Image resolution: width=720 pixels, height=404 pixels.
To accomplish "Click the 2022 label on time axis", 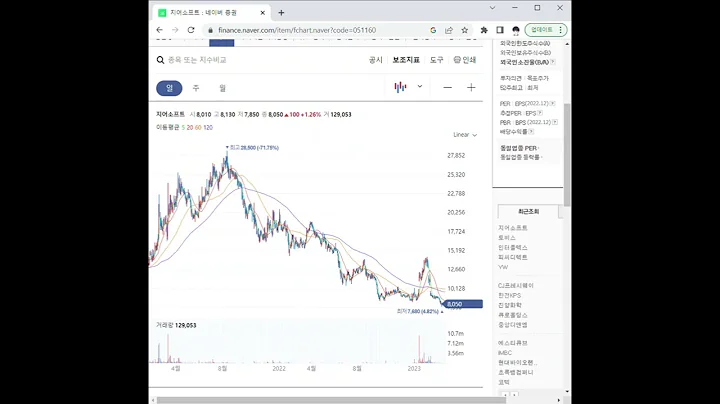I will pos(279,369).
